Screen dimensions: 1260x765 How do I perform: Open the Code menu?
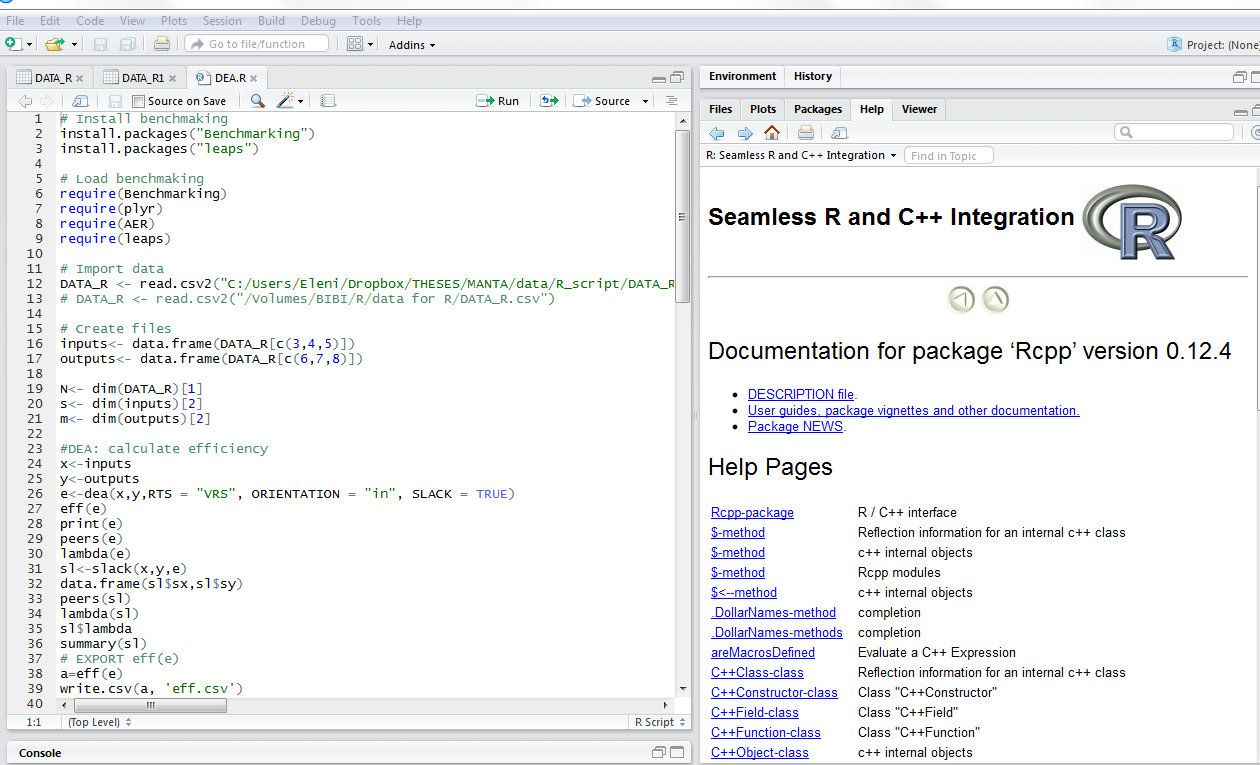90,20
